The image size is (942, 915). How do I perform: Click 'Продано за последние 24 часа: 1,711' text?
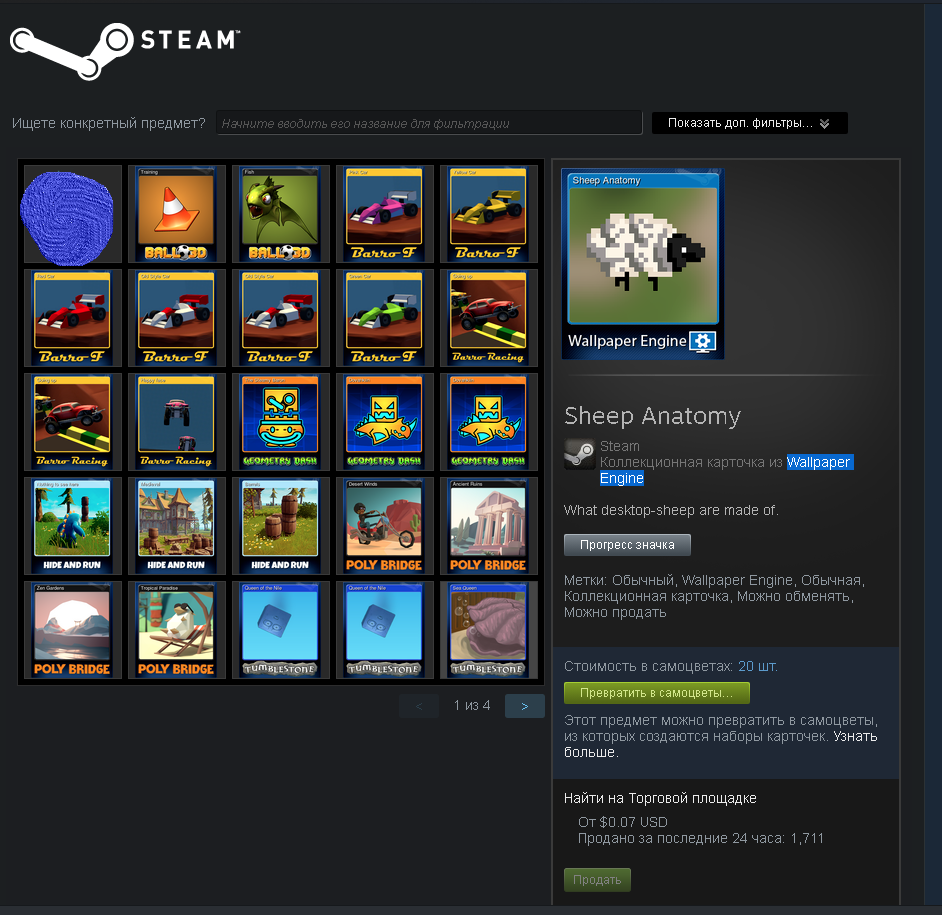click(700, 838)
